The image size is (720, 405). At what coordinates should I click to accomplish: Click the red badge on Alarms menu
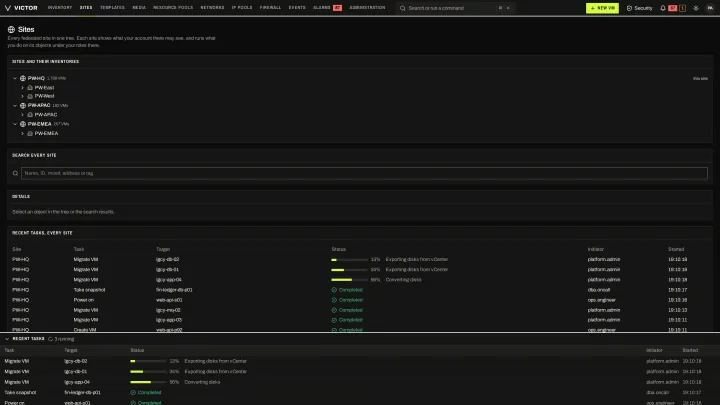(x=338, y=8)
